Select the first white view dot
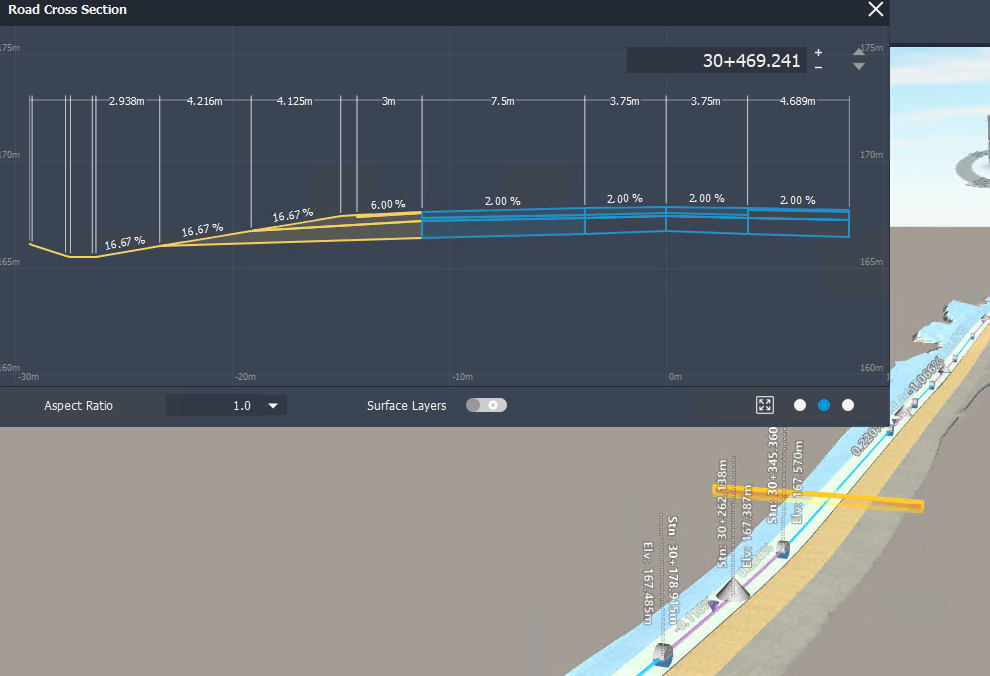 800,405
